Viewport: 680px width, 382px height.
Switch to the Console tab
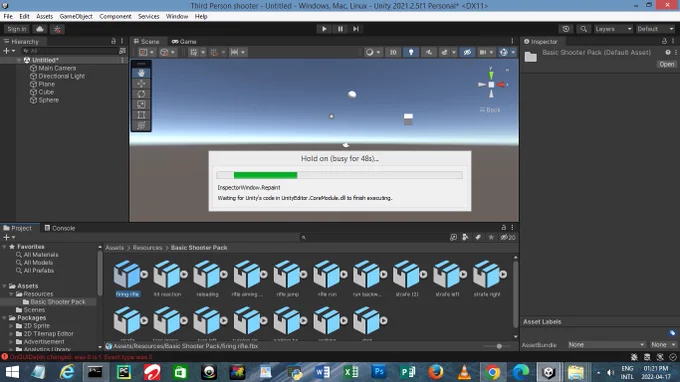tap(60, 228)
